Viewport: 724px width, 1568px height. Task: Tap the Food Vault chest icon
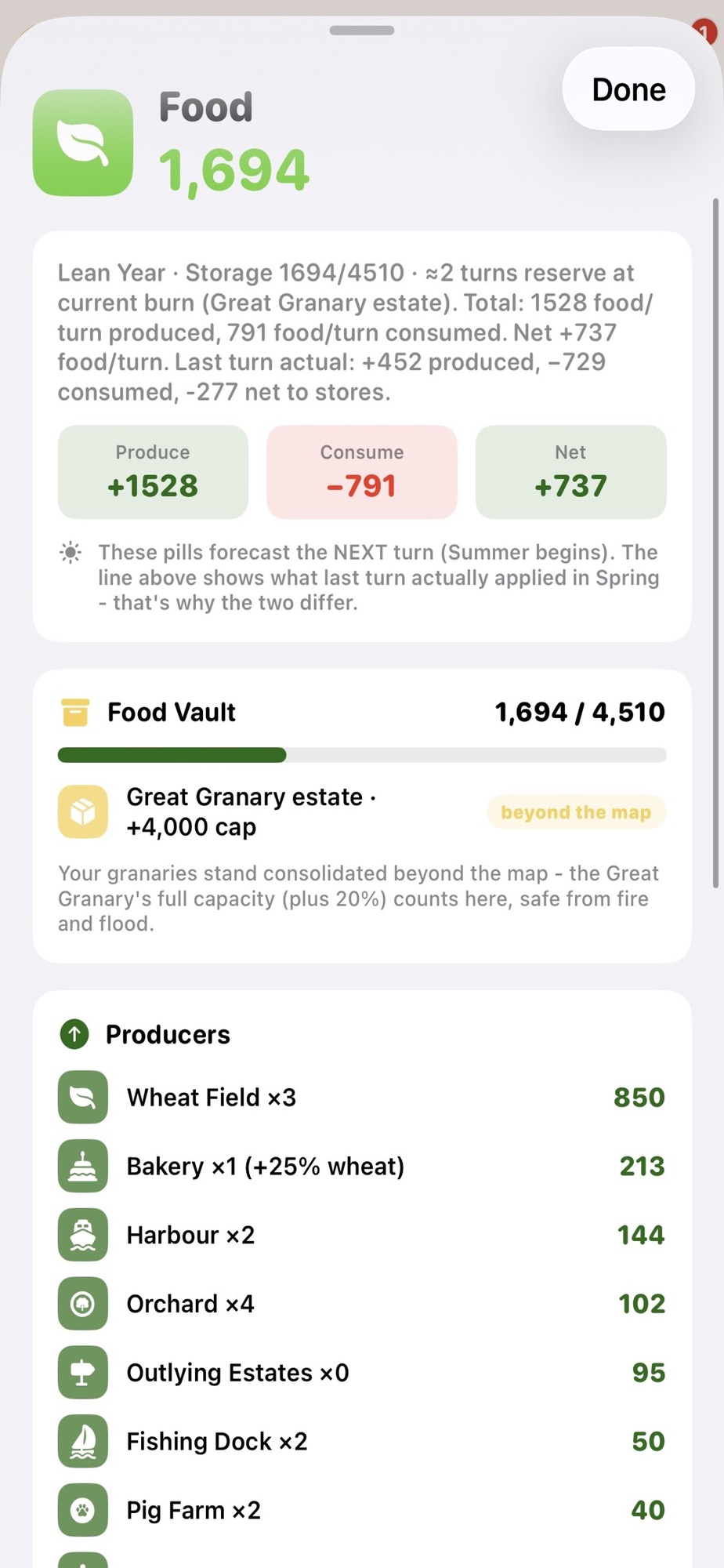75,712
